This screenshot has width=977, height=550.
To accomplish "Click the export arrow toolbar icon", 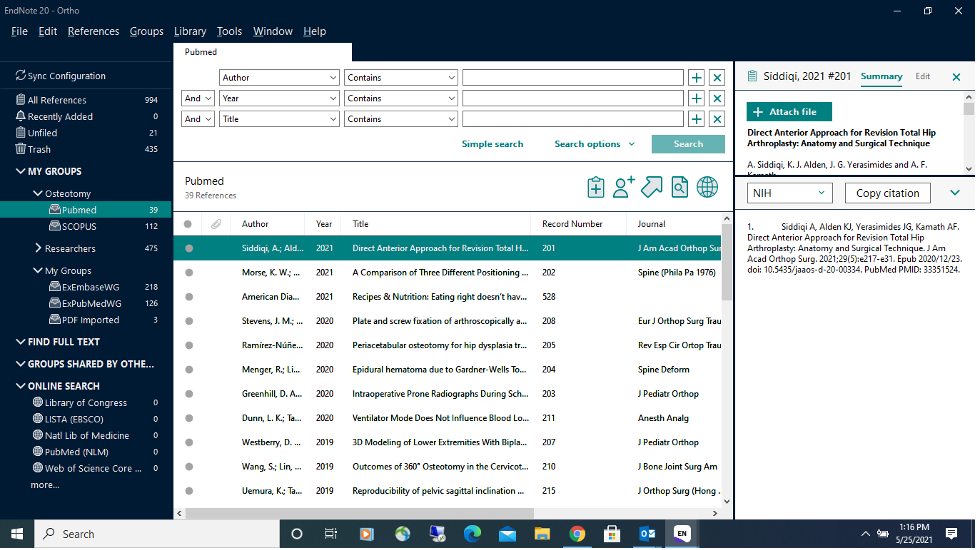I will (652, 187).
